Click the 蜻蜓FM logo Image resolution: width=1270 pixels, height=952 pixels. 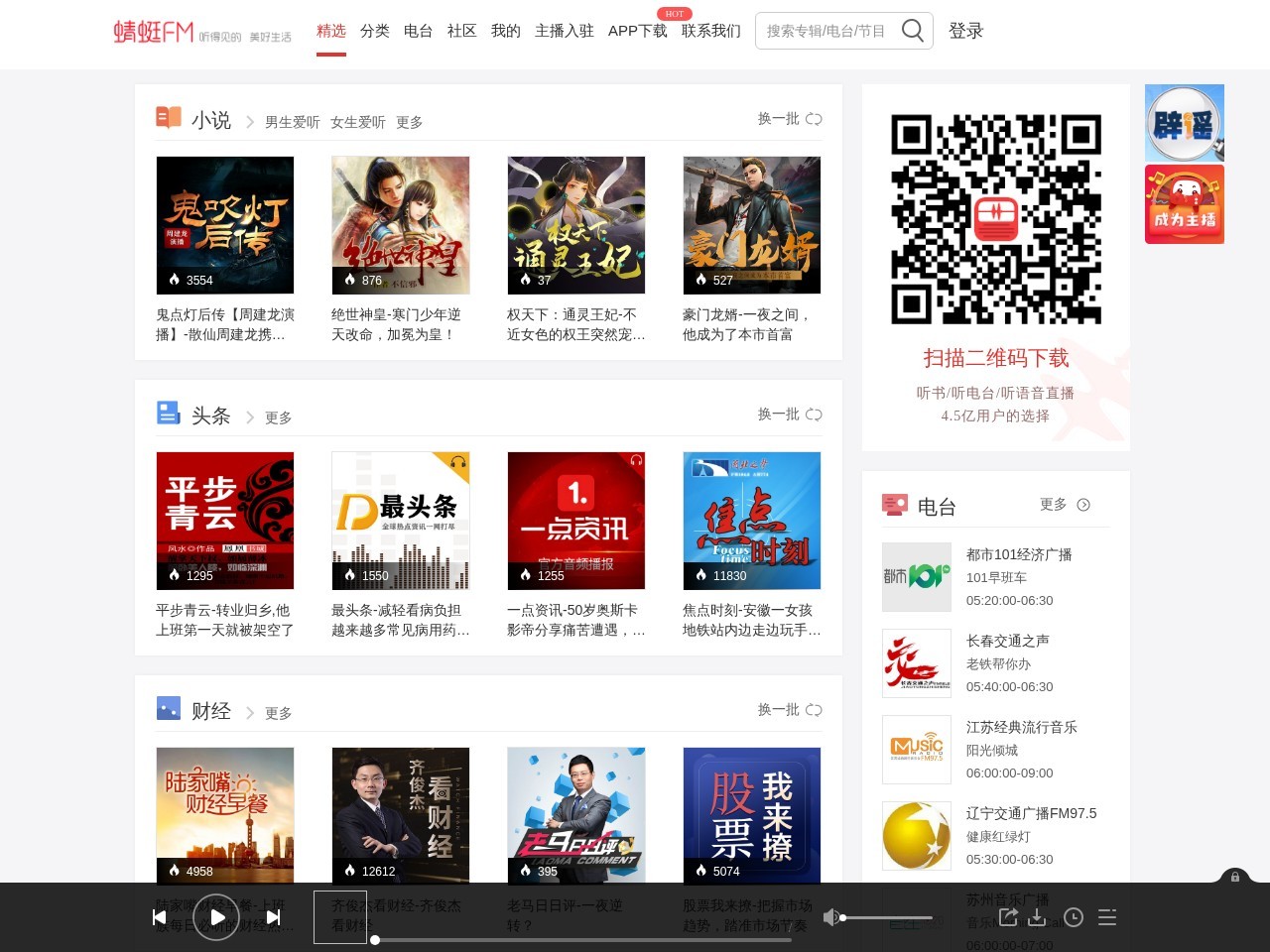pos(154,32)
